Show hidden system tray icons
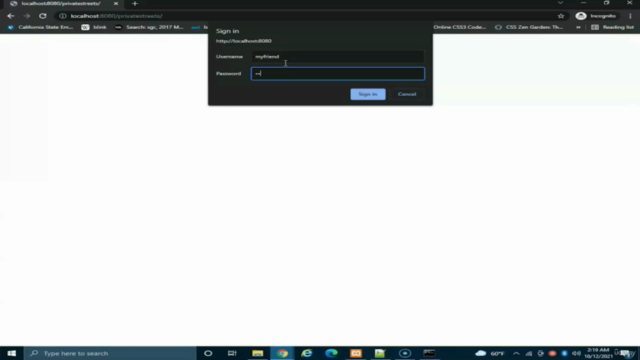This screenshot has height=360, width=640. click(516, 353)
